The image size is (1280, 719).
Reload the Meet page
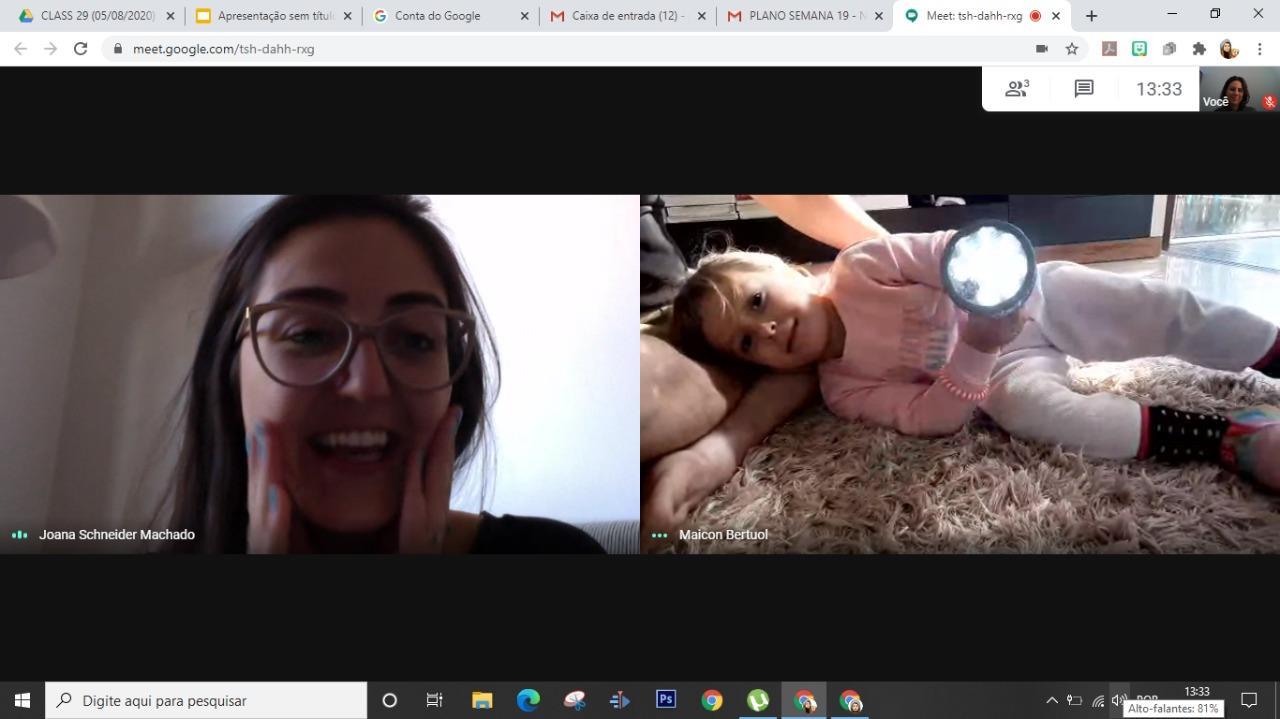81,49
